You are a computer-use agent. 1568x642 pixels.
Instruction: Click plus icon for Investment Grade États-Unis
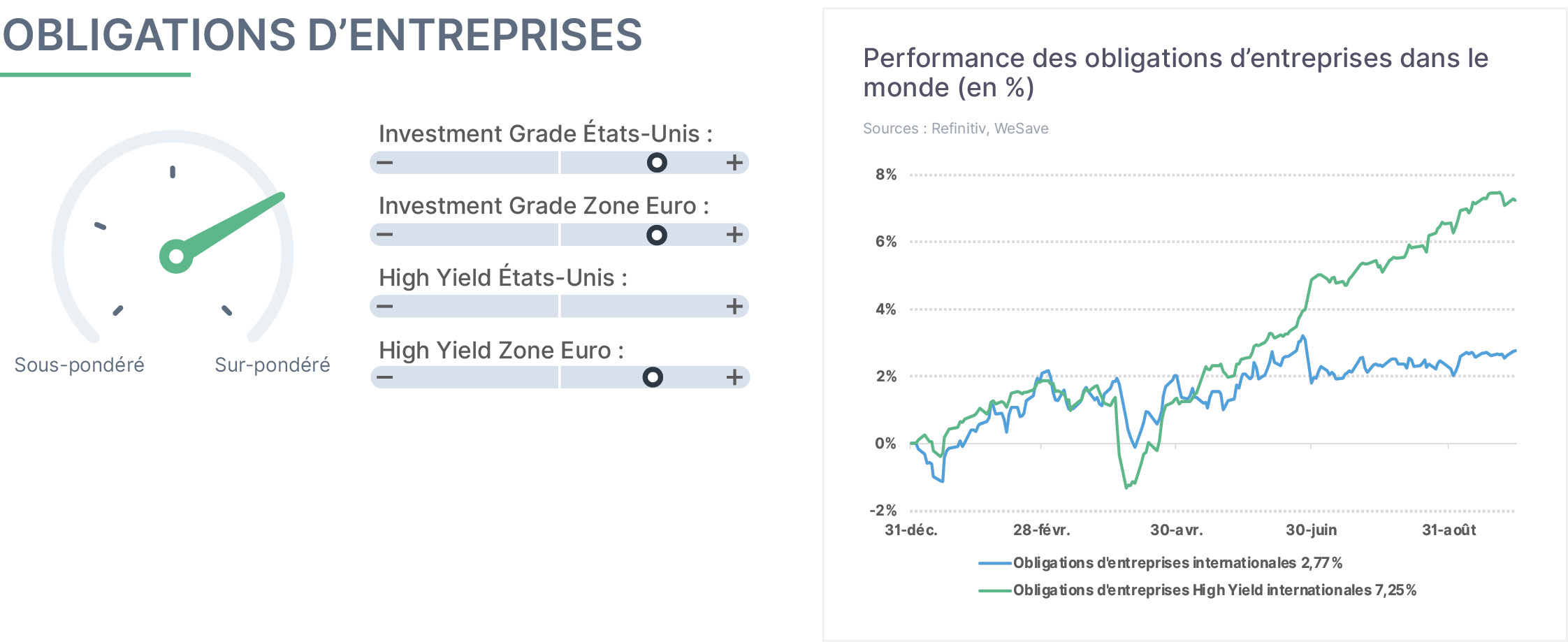pos(734,163)
